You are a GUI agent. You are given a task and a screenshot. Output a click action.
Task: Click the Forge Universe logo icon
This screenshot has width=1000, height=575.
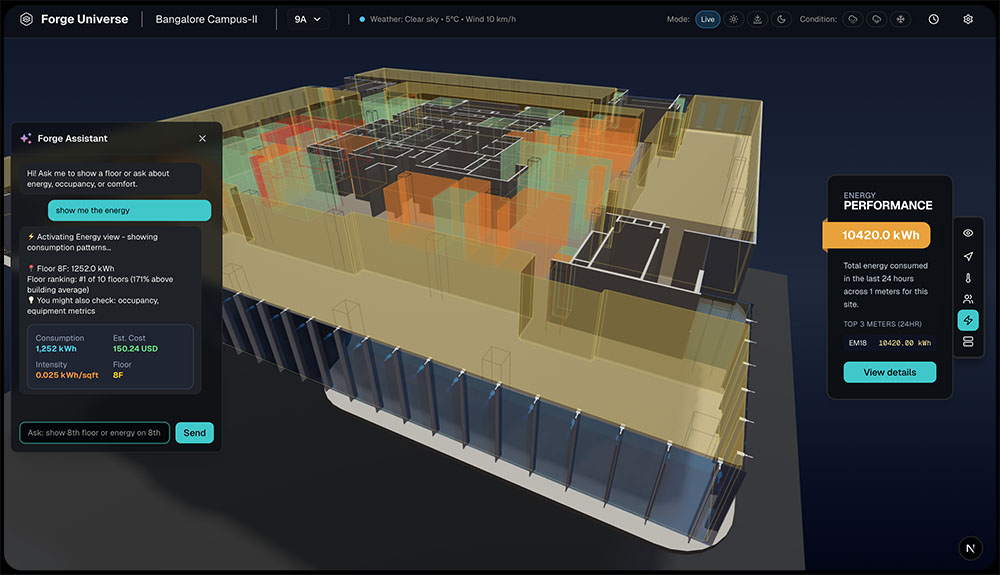pyautogui.click(x=26, y=19)
